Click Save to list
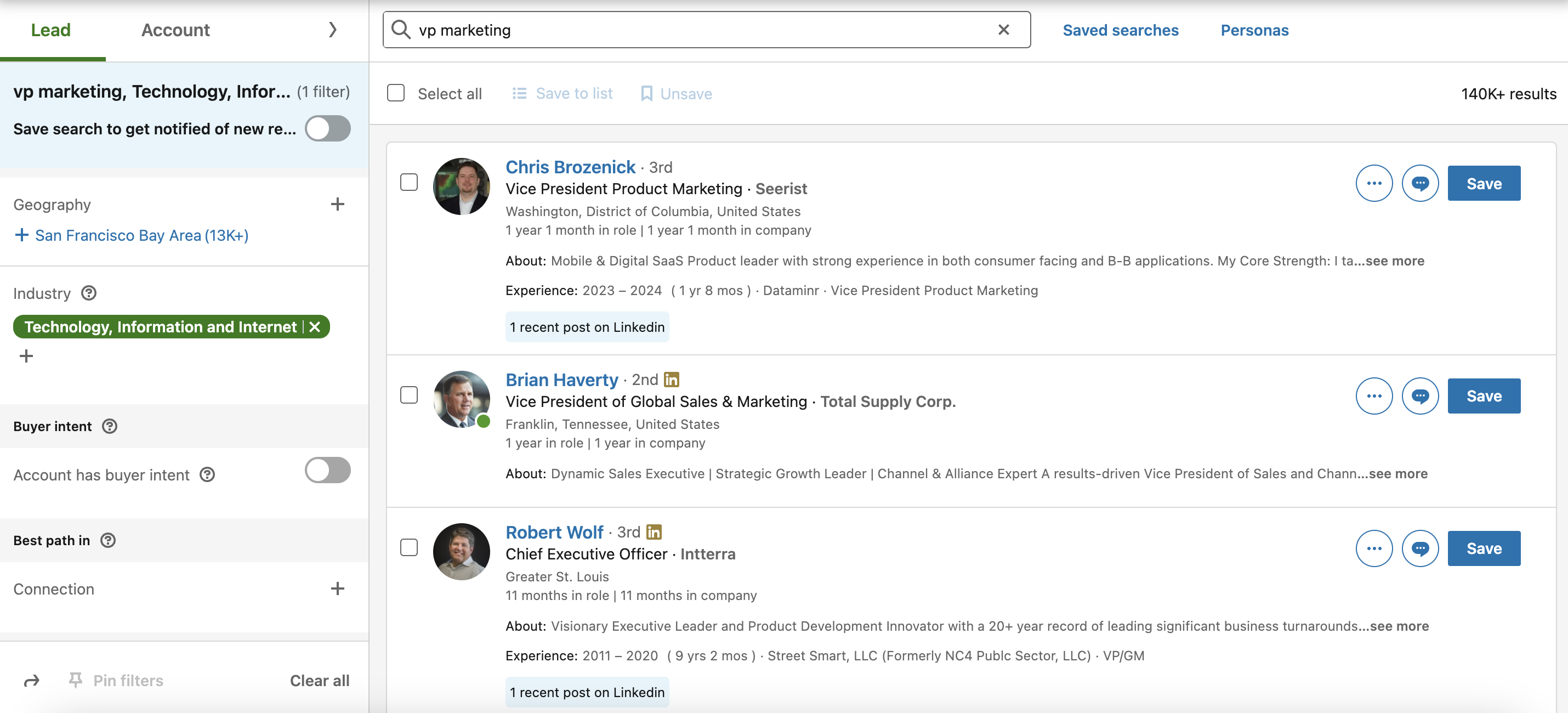 (563, 94)
